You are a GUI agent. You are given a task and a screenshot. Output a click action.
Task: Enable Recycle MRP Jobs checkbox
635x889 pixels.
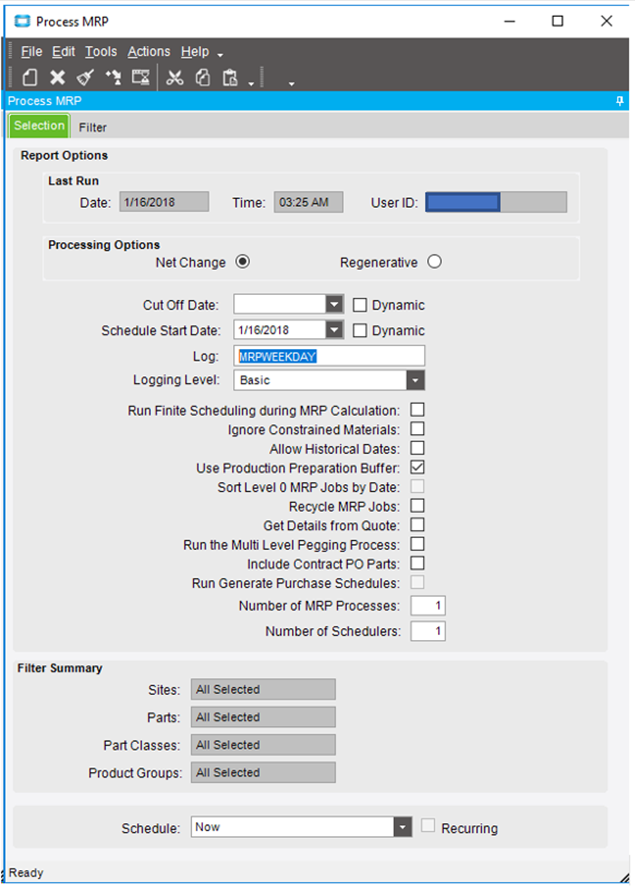(417, 506)
